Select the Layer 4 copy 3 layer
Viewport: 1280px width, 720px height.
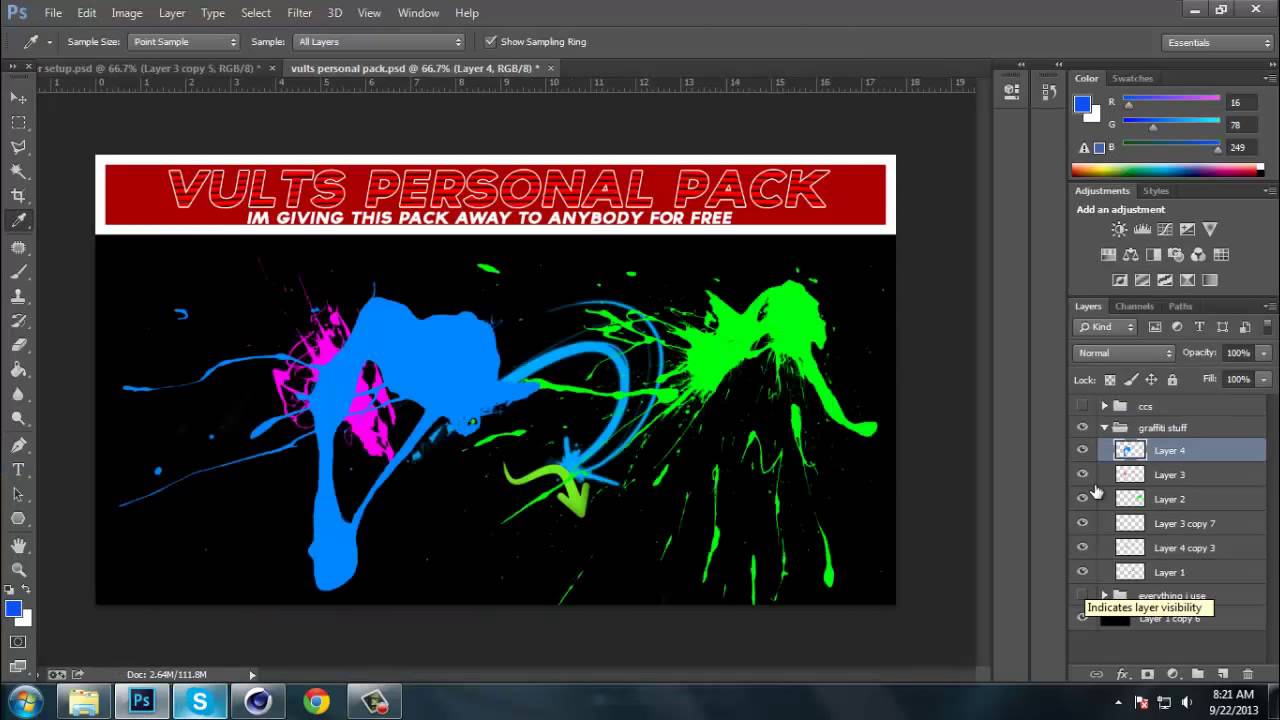(1182, 548)
